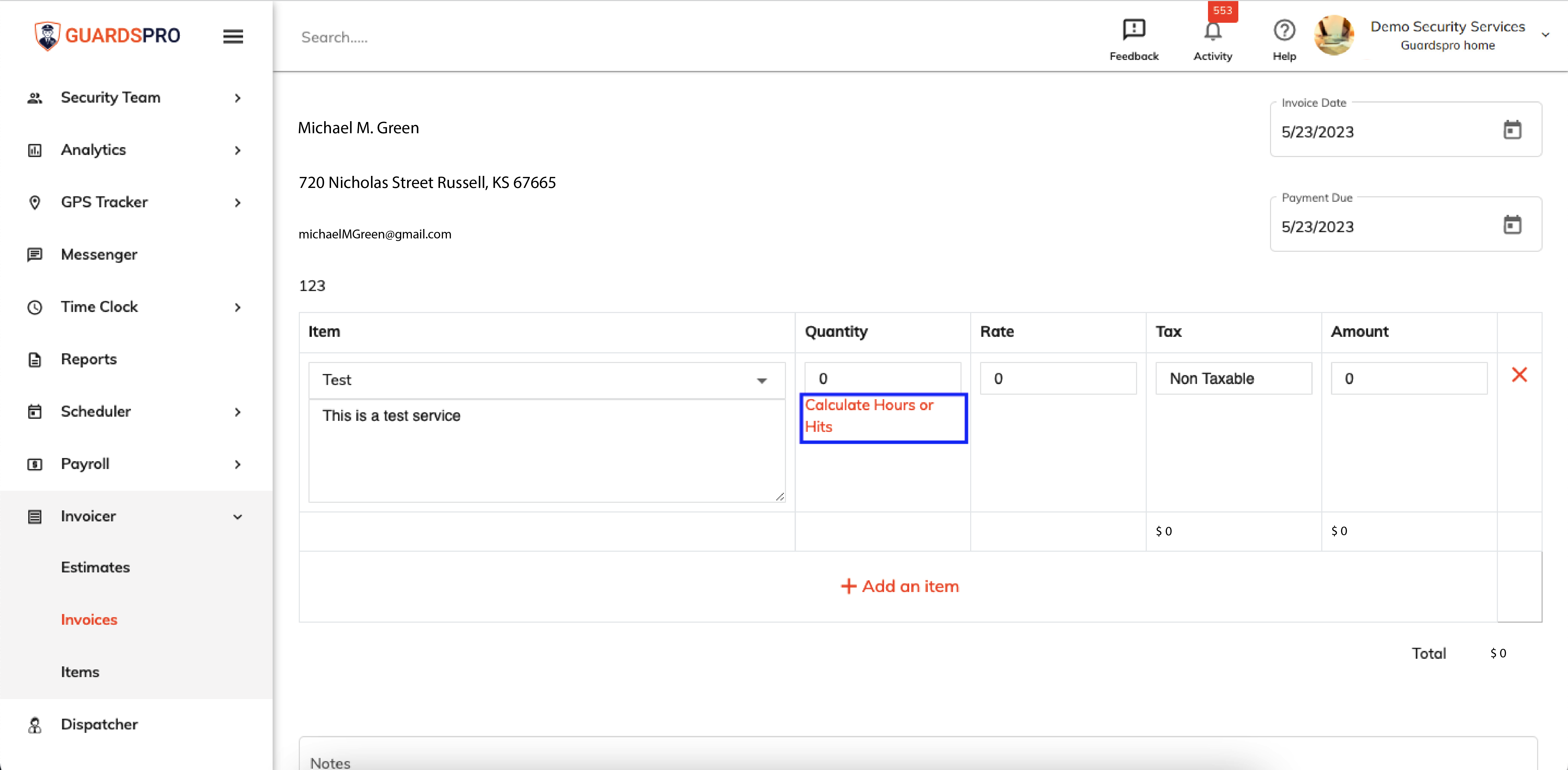Viewport: 1568px width, 770px height.
Task: Click the Payment Due date field
Action: point(1406,225)
